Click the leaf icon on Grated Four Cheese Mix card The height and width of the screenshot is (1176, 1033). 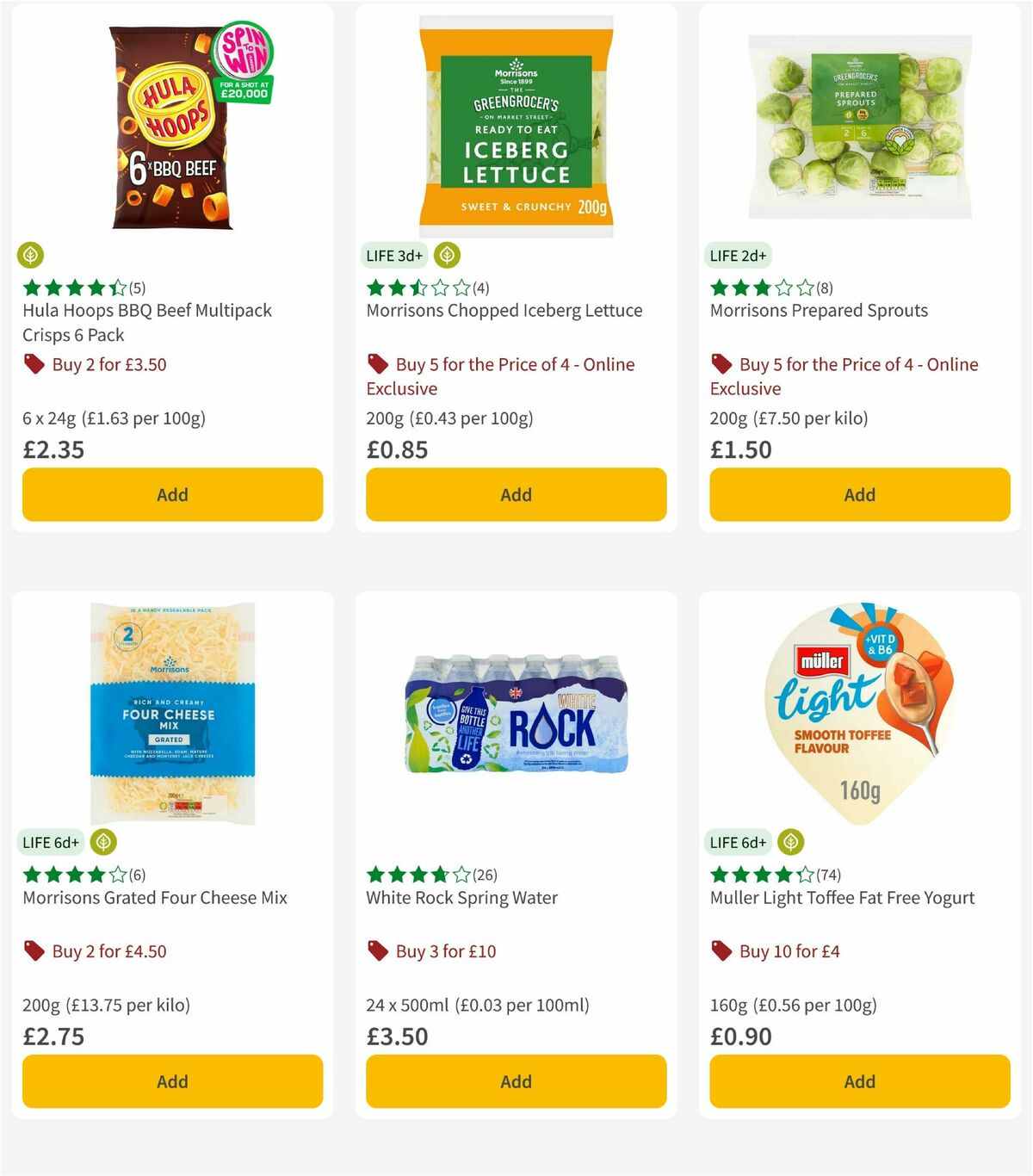[x=103, y=842]
